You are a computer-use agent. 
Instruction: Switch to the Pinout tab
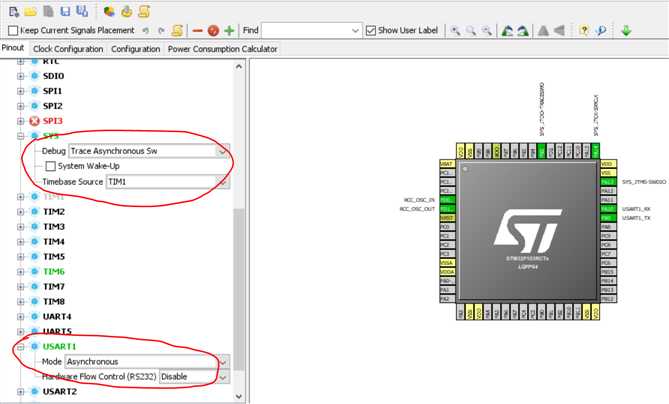click(x=13, y=48)
